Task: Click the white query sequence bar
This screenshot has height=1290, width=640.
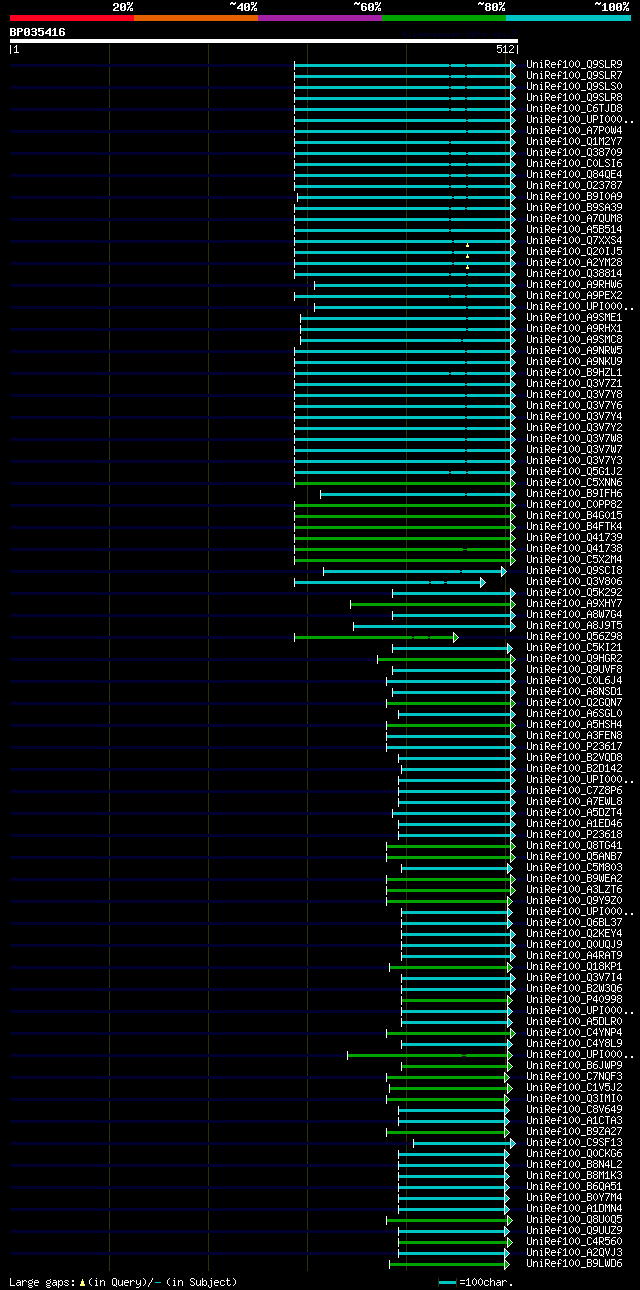Action: 264,41
